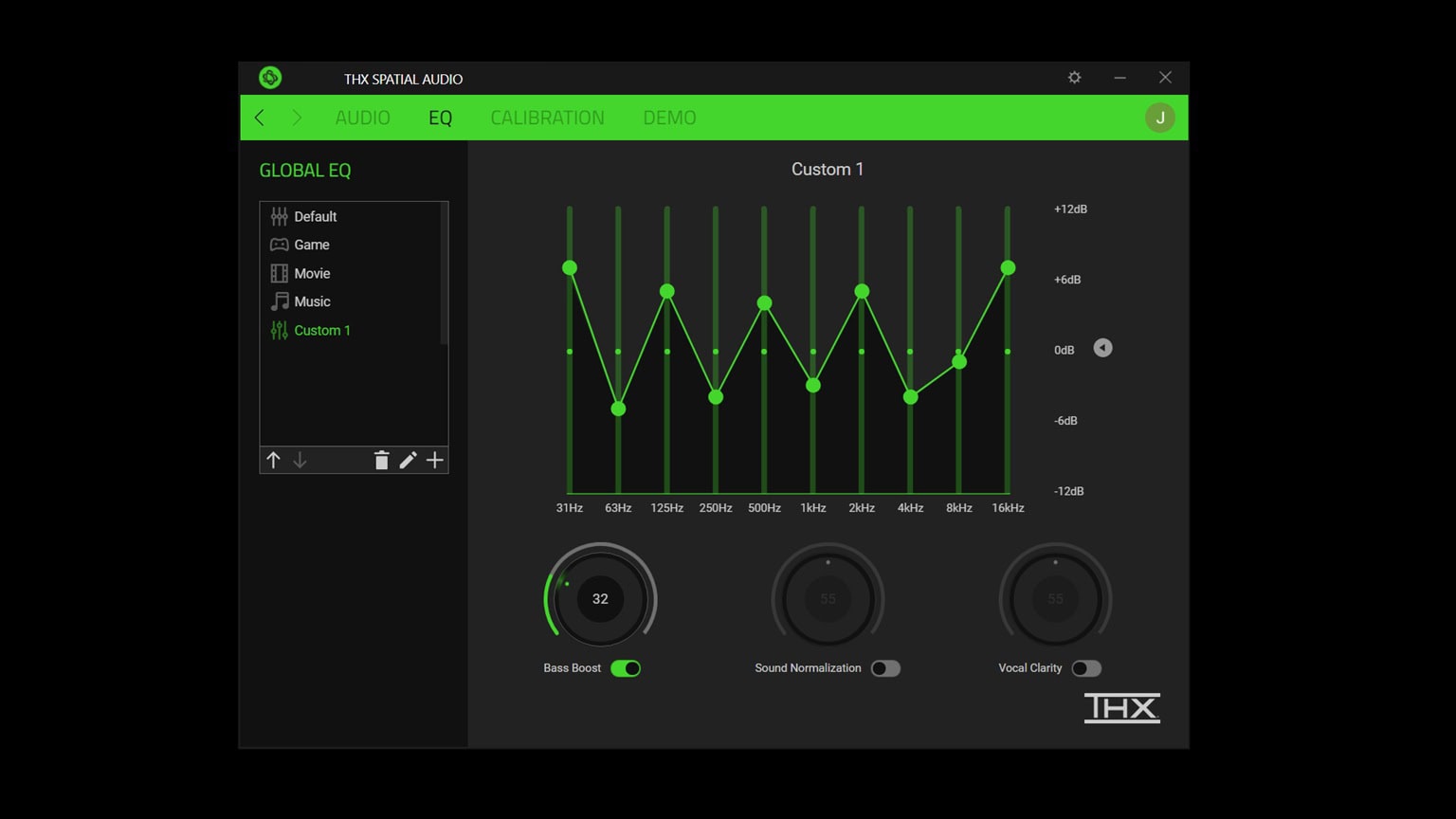The height and width of the screenshot is (819, 1456).
Task: Move preset up with the up arrow
Action: point(273,460)
